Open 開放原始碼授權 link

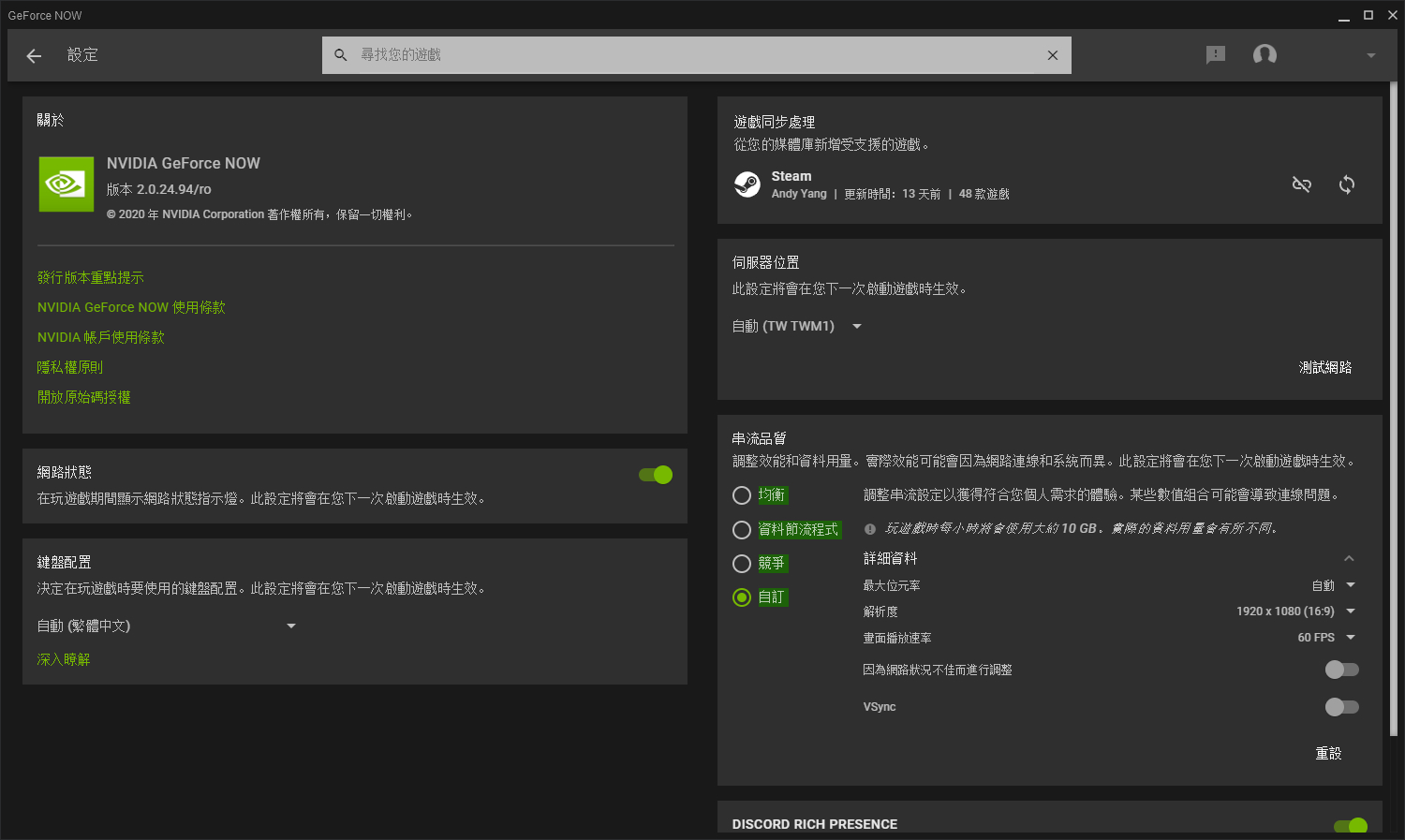(84, 397)
